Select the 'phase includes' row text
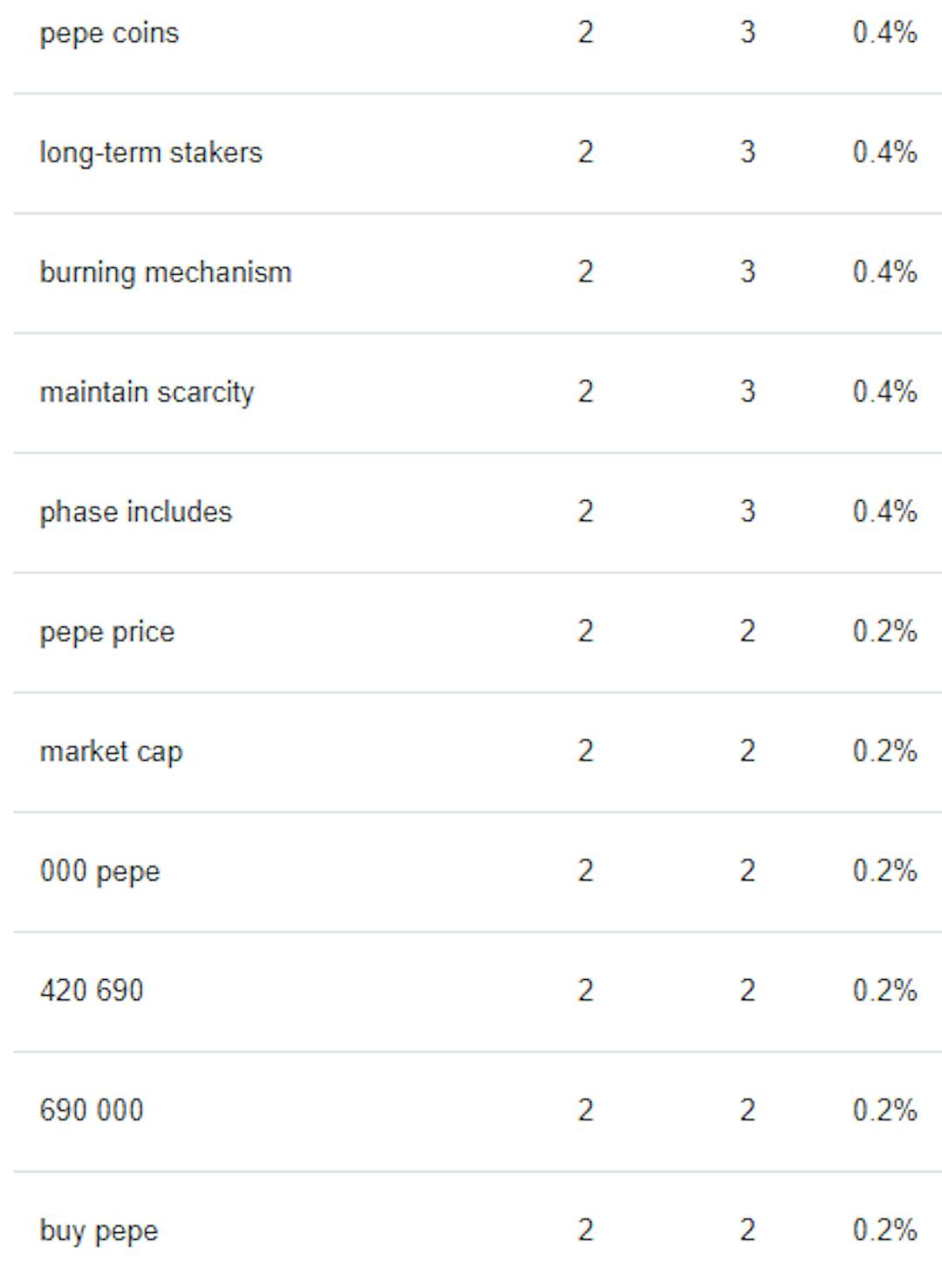Image resolution: width=942 pixels, height=1288 pixels. tap(136, 511)
